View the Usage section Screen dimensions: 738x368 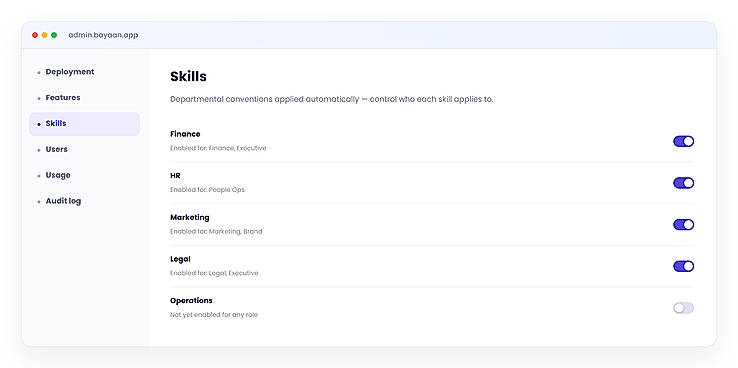[x=84, y=176]
